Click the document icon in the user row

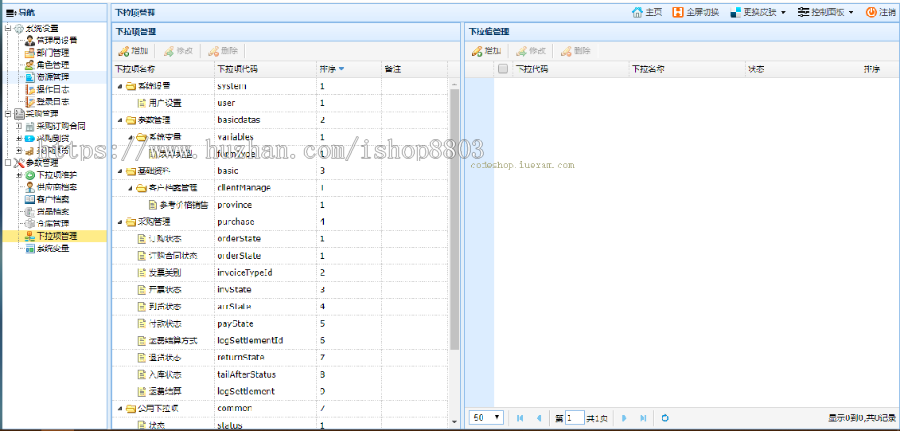tap(142, 103)
